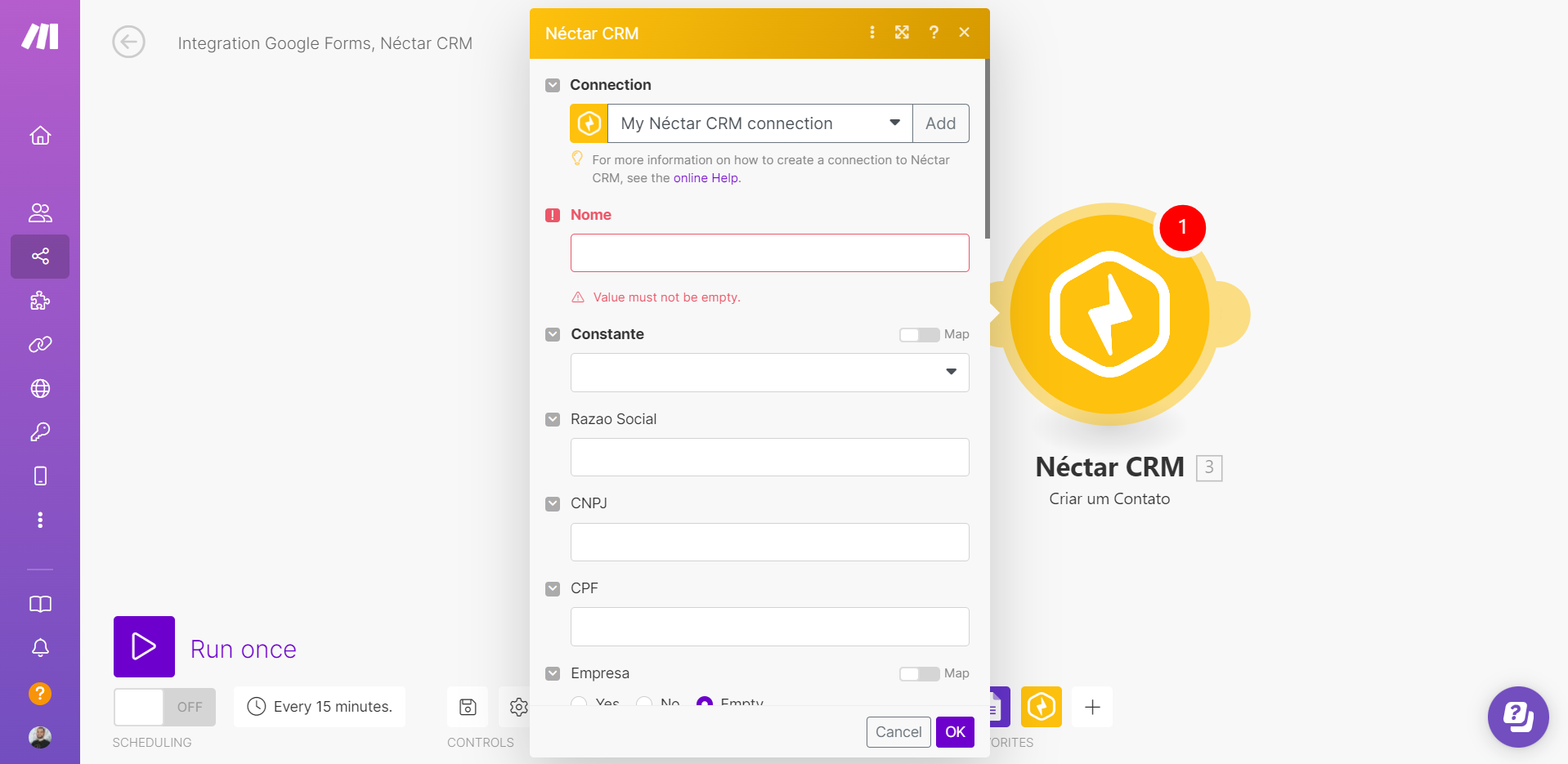Toggle the Razao Social field checkbox
Image resolution: width=1568 pixels, height=764 pixels.
(553, 419)
